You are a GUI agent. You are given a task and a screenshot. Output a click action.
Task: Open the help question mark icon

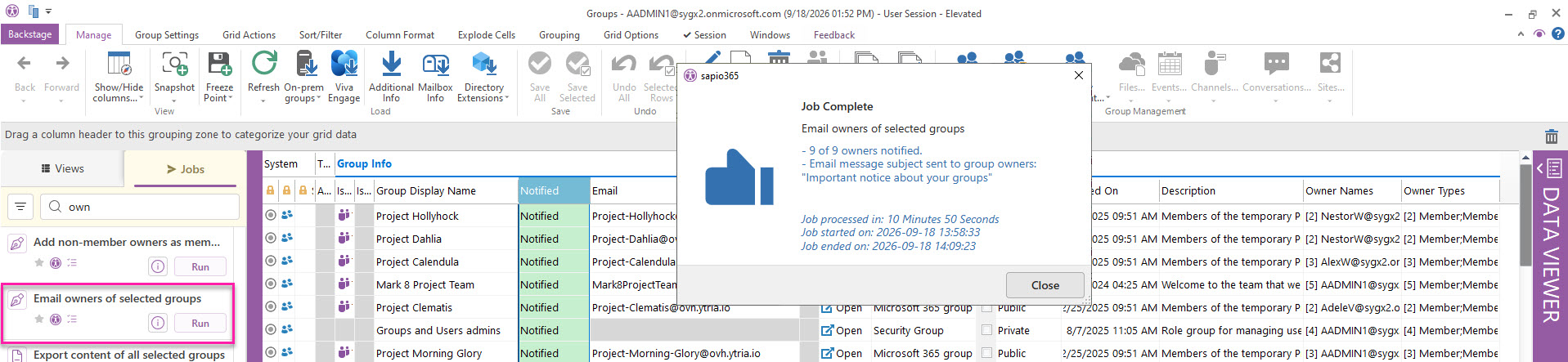tap(1558, 34)
